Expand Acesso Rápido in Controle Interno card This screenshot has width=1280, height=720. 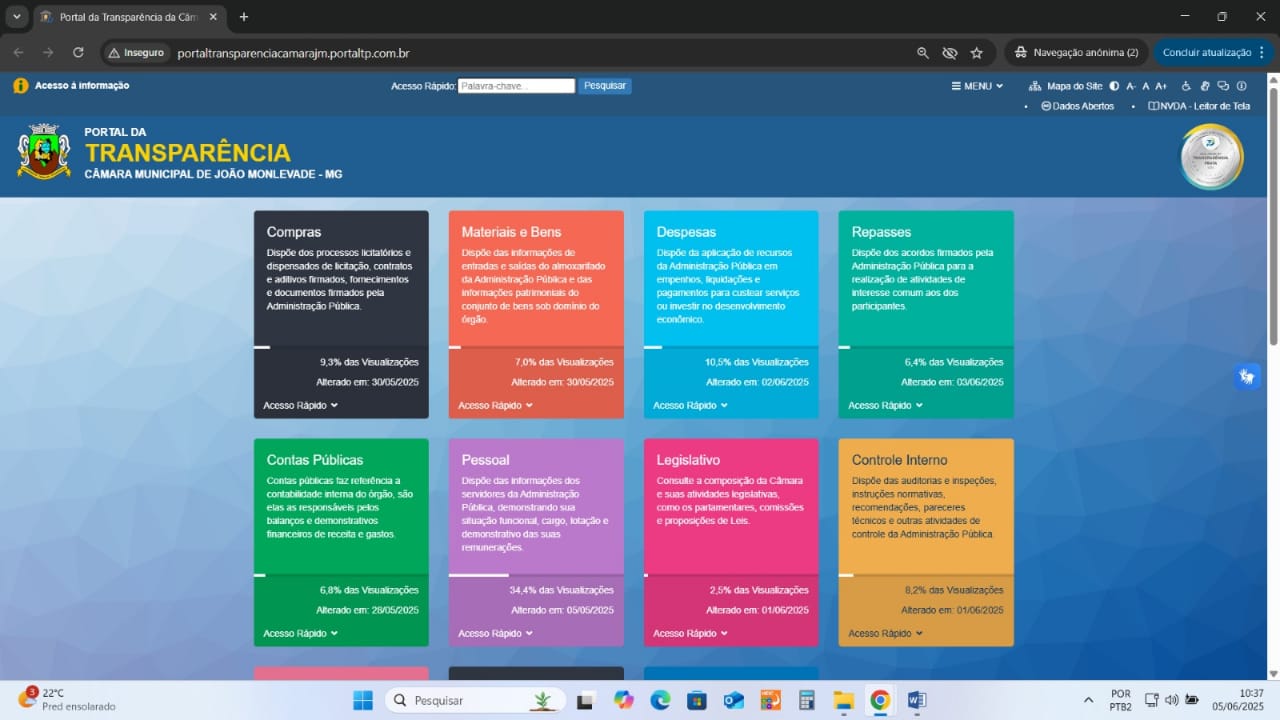pos(885,633)
